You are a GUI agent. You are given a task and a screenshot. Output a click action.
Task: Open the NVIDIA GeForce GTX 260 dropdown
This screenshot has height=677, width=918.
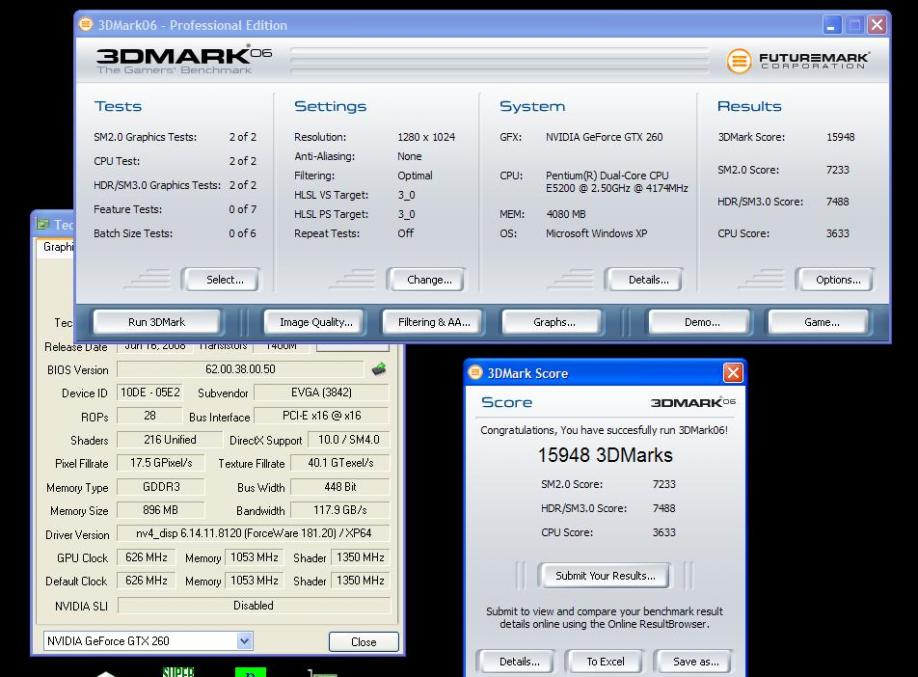244,641
